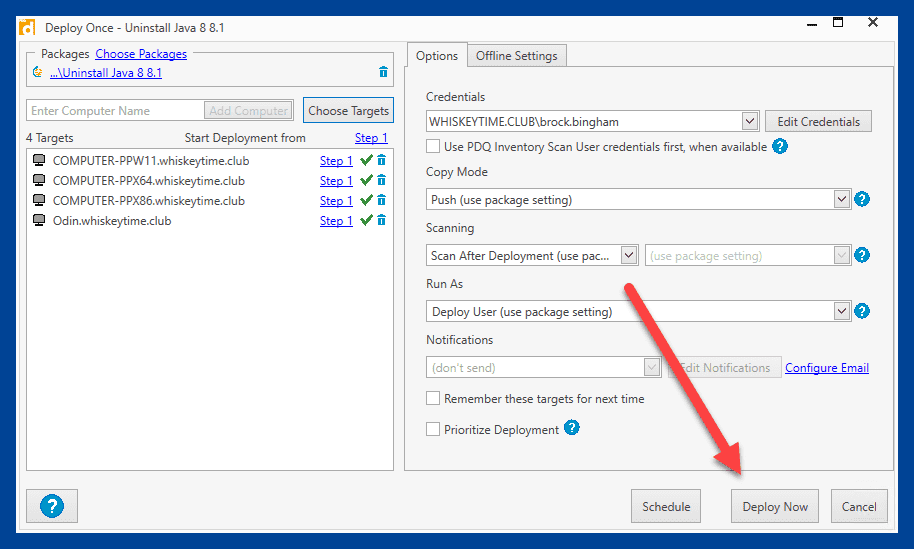The image size is (914, 549).
Task: Click the green checkmark for Odin
Action: pos(366,220)
